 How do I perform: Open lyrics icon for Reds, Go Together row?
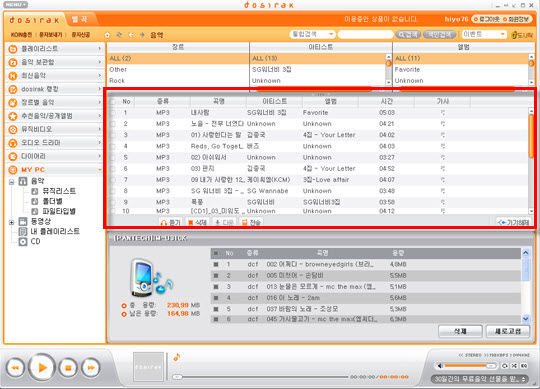point(443,146)
